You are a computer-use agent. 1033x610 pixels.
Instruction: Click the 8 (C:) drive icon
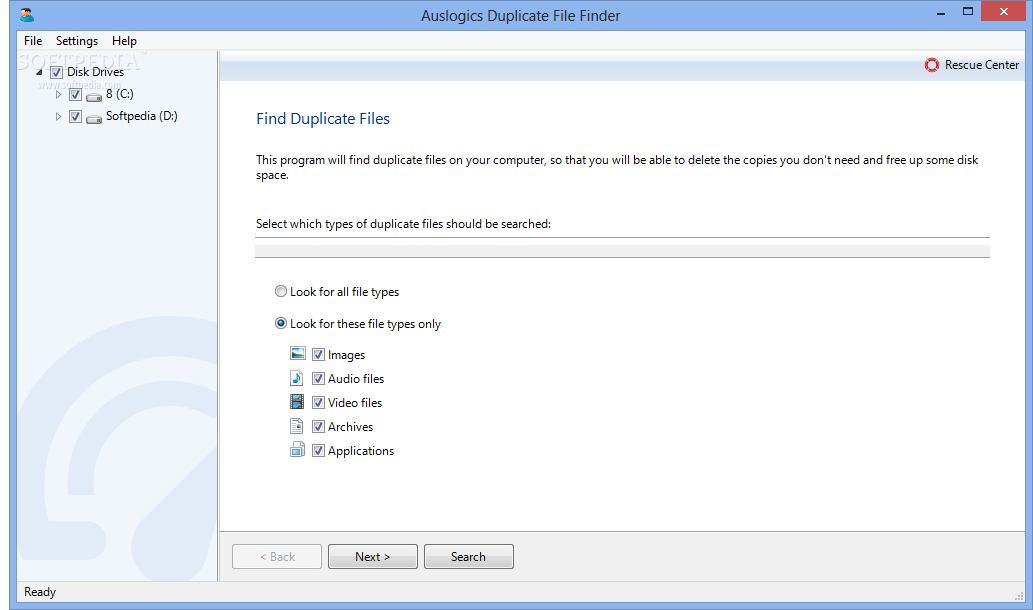94,96
